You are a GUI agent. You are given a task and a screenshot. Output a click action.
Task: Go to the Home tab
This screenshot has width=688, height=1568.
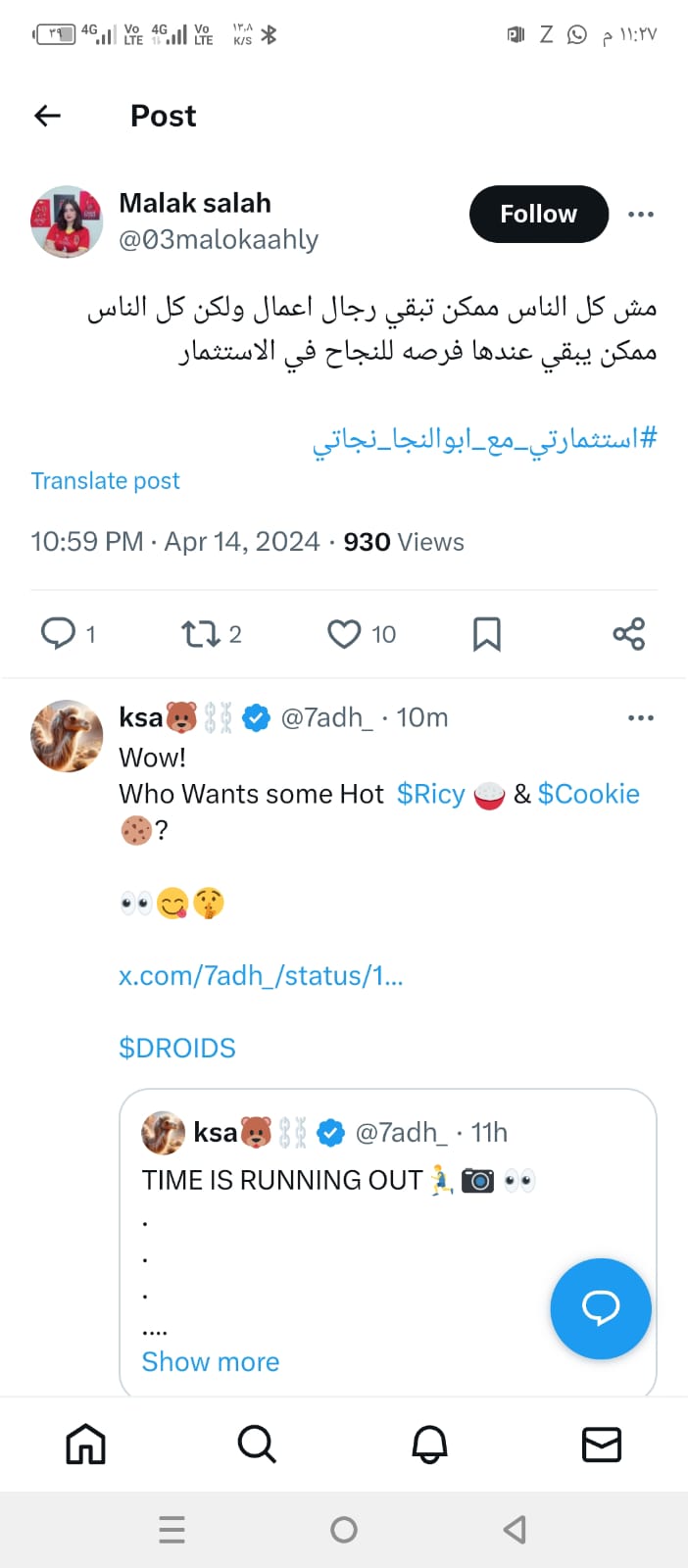tap(85, 1445)
